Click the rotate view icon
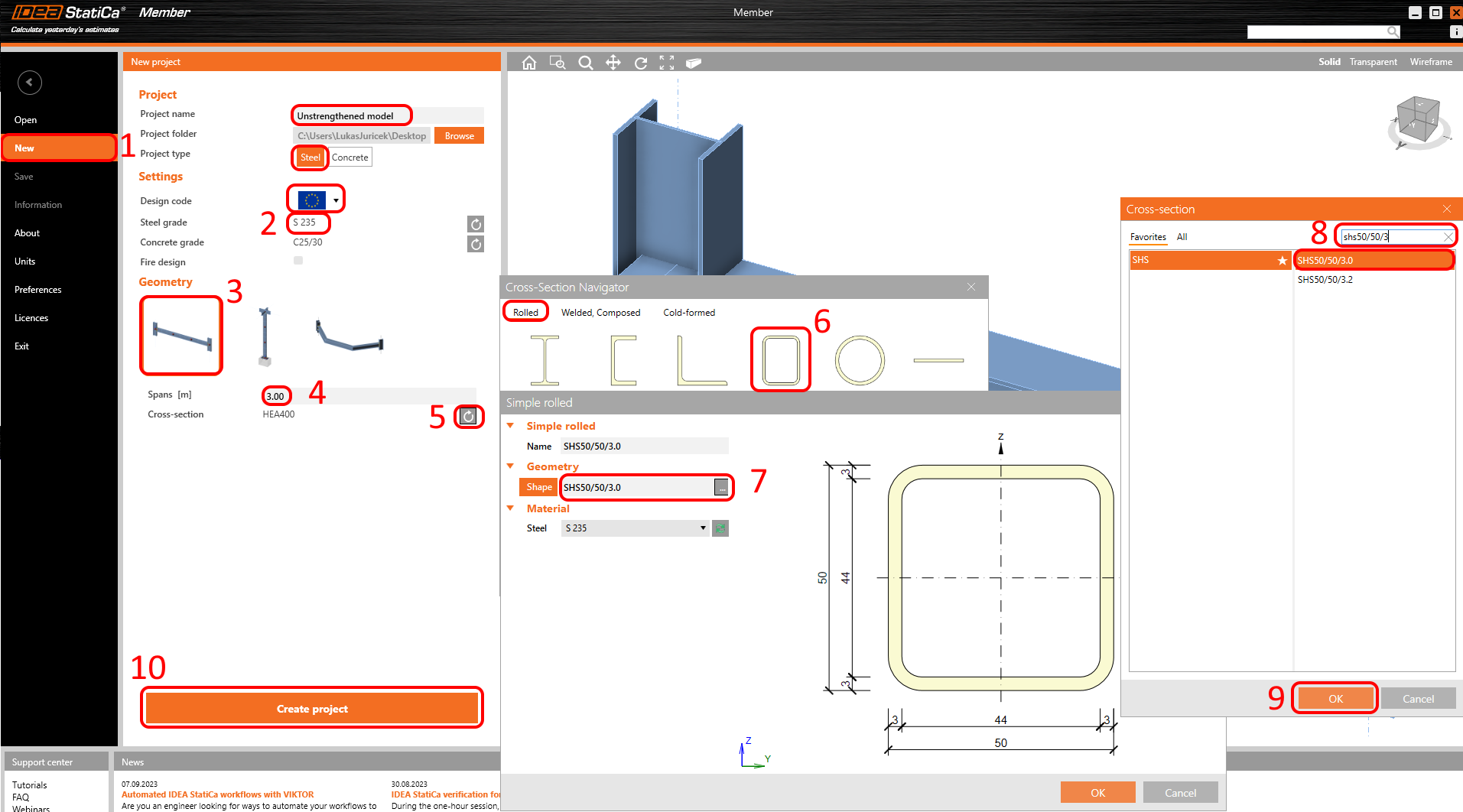 coord(640,63)
